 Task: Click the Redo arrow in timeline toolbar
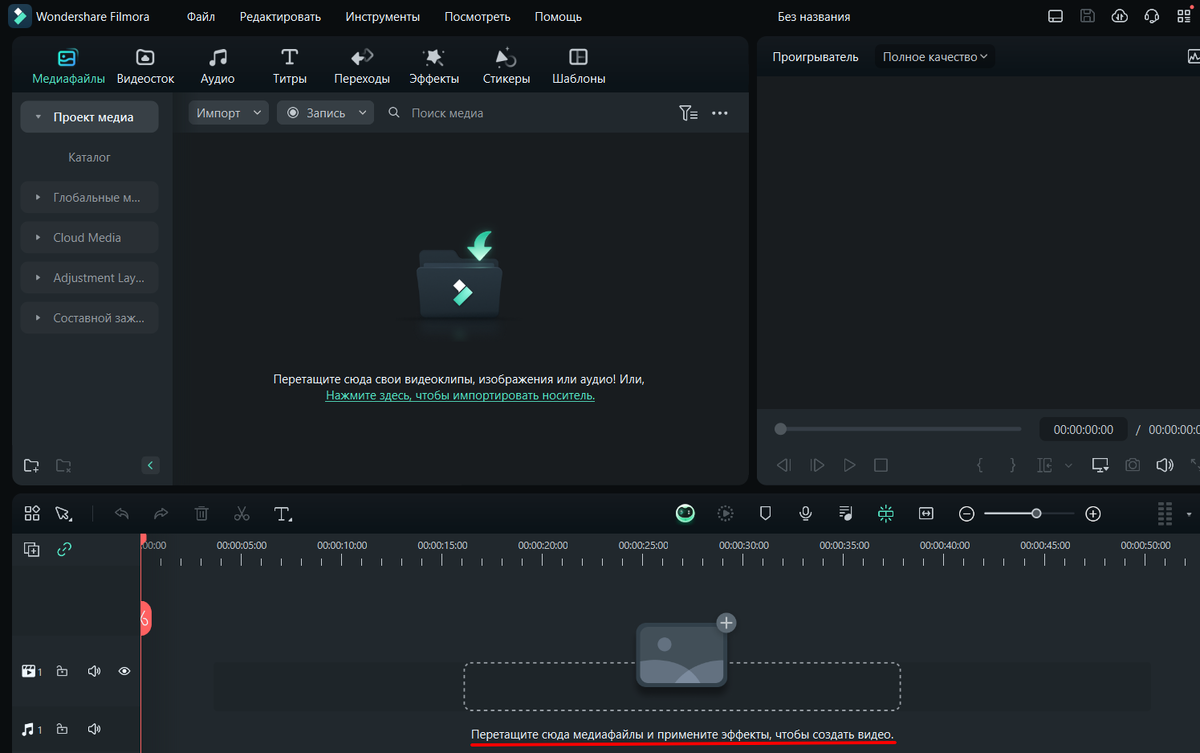coord(161,513)
